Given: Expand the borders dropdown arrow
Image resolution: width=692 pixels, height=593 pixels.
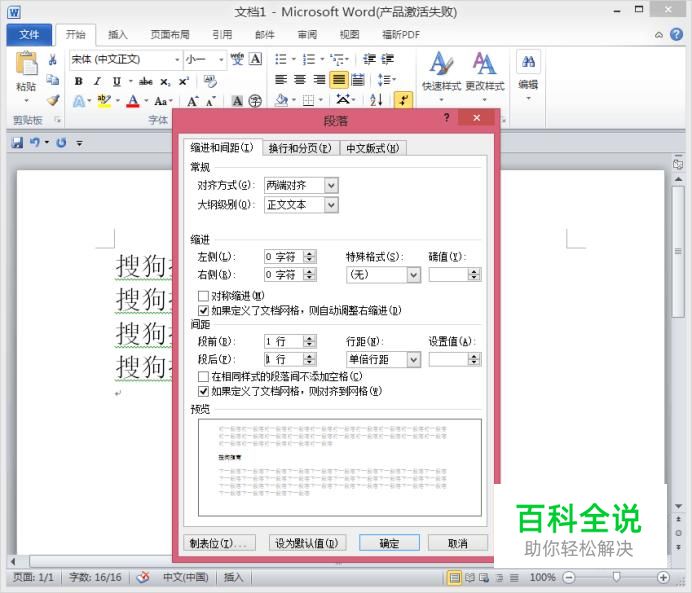Looking at the screenshot, I should tap(320, 101).
